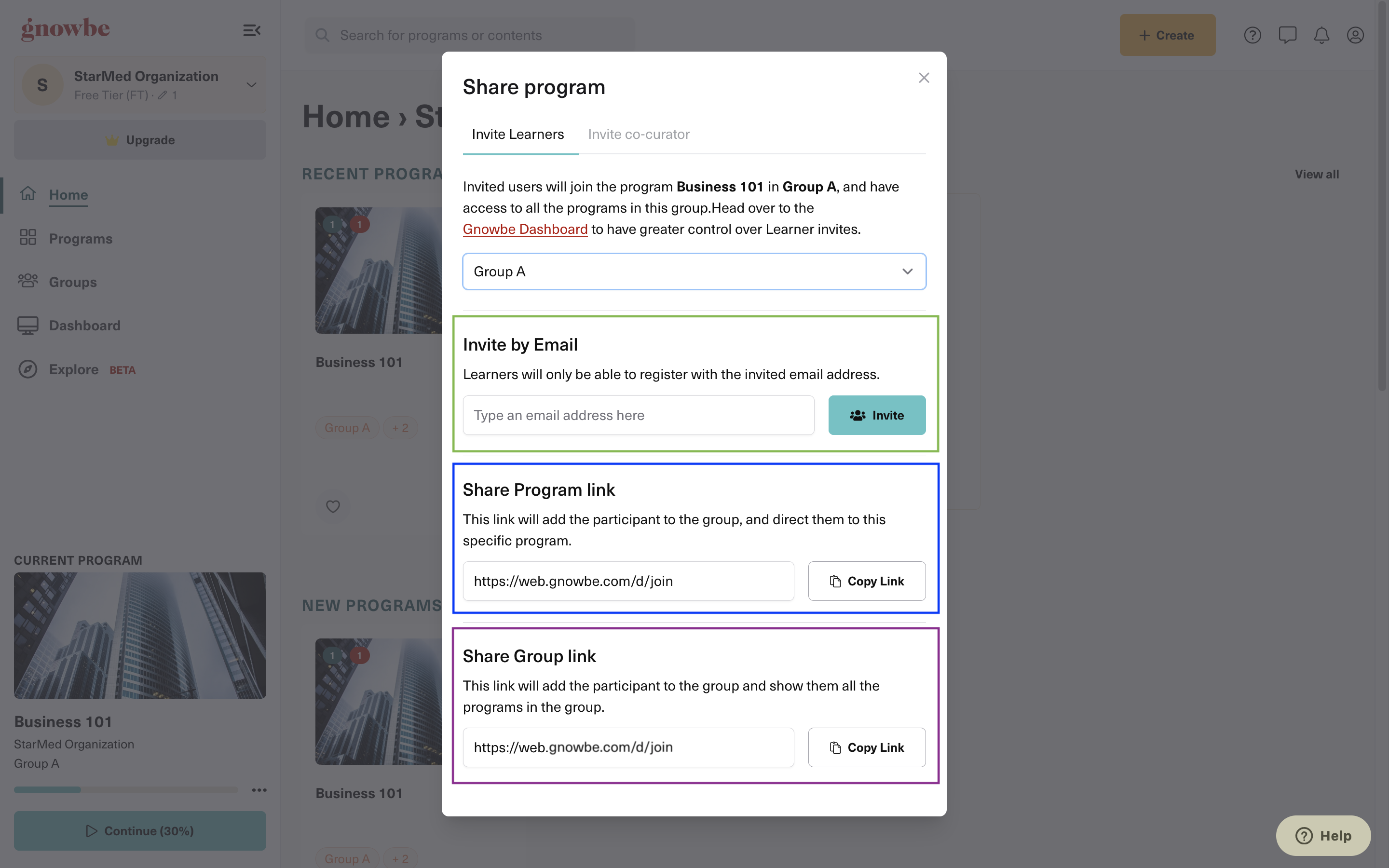Open the Help widget button
This screenshot has height=868, width=1389.
click(x=1323, y=835)
